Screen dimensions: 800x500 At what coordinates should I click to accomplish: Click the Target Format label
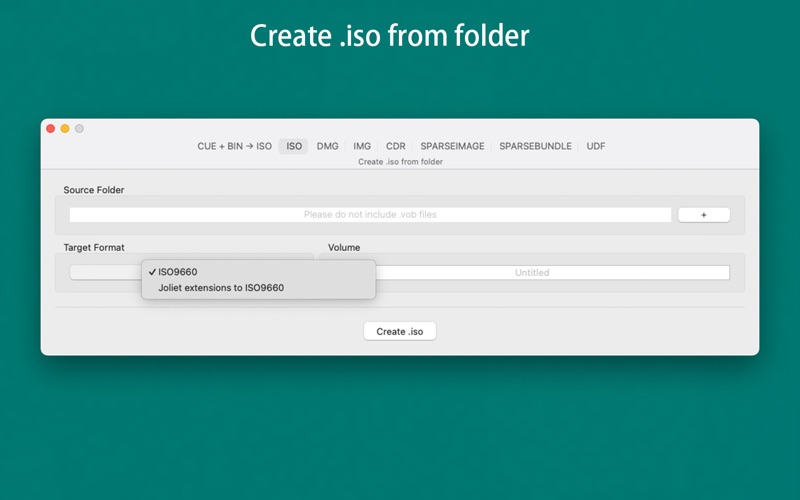pos(94,247)
